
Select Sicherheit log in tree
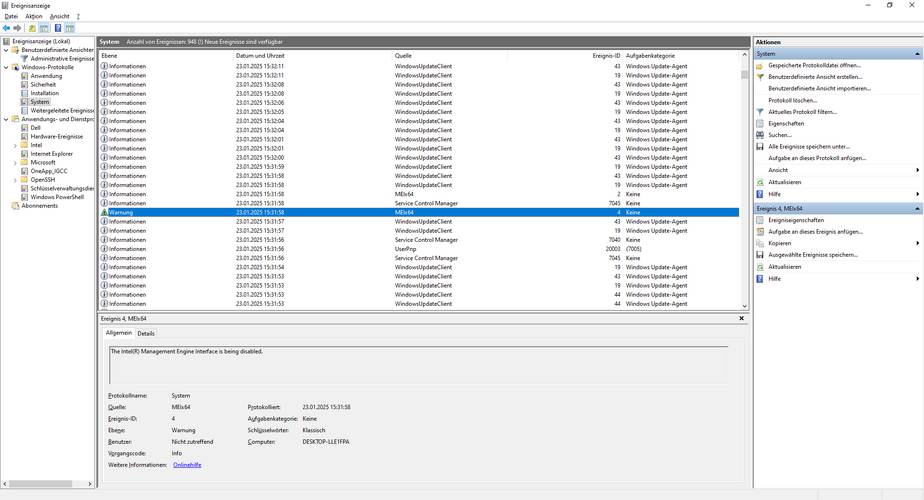(43, 84)
